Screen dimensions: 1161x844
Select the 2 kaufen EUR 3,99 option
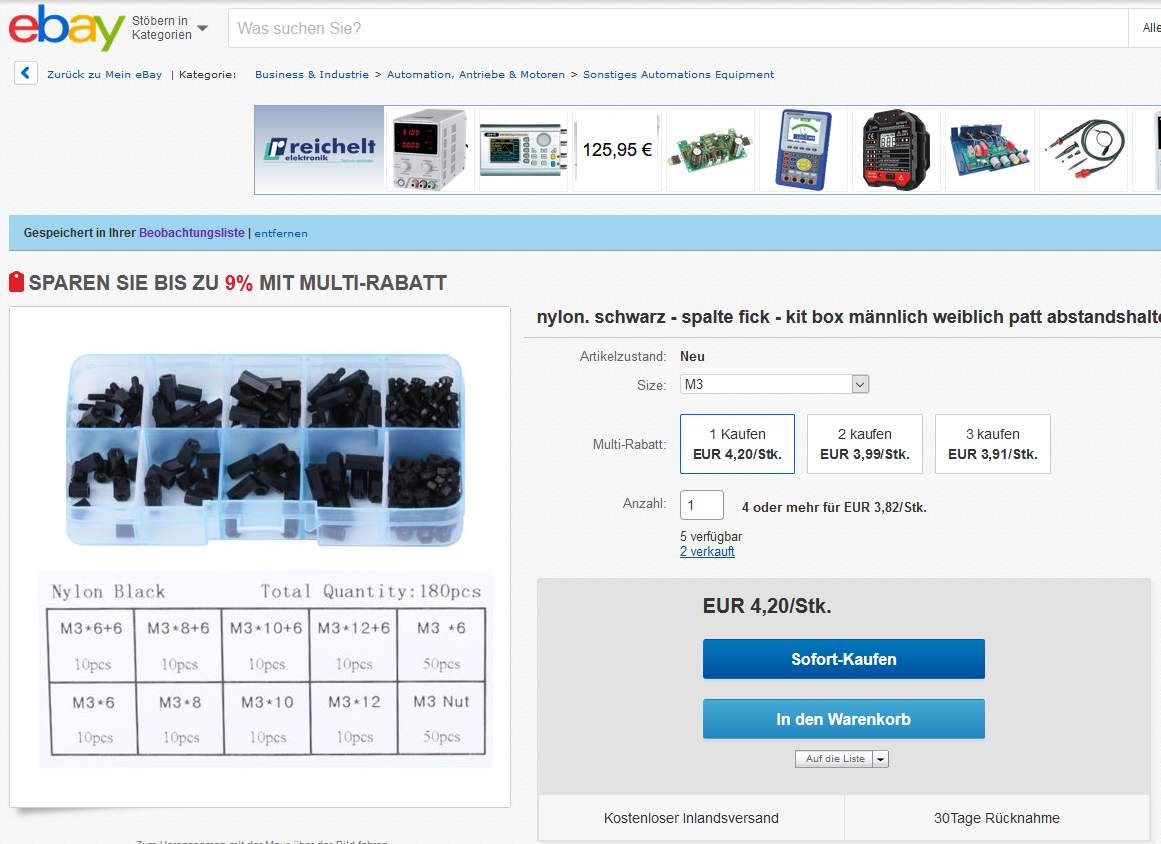865,444
